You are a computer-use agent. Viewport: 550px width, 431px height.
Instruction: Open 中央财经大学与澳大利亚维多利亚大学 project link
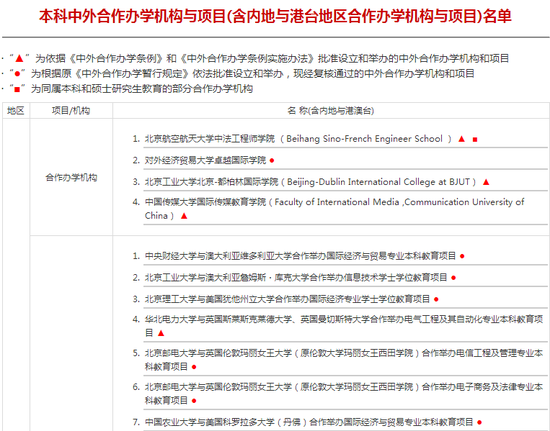point(300,256)
